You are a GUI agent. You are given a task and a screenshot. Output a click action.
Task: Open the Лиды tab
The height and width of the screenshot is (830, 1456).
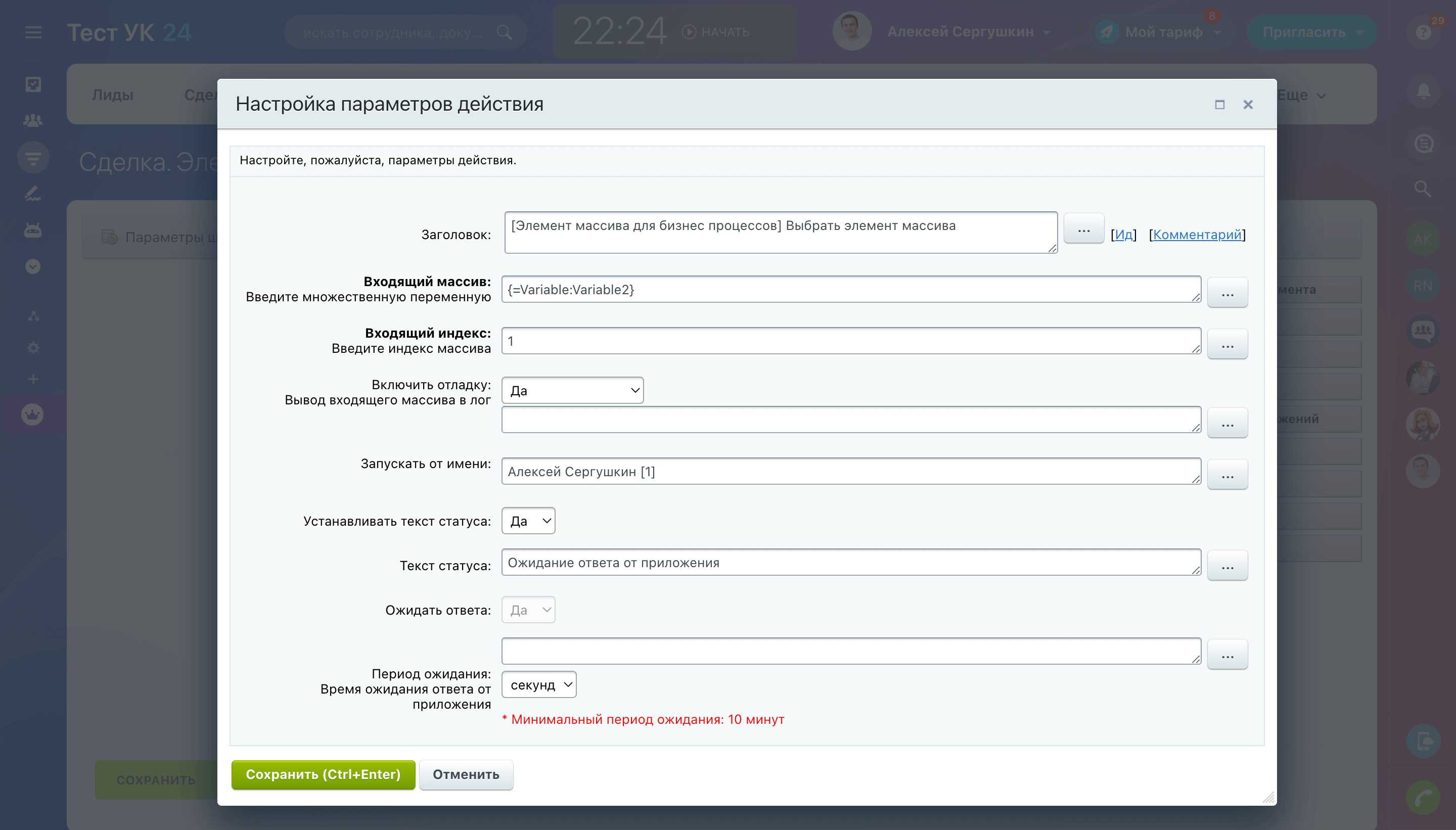[112, 95]
